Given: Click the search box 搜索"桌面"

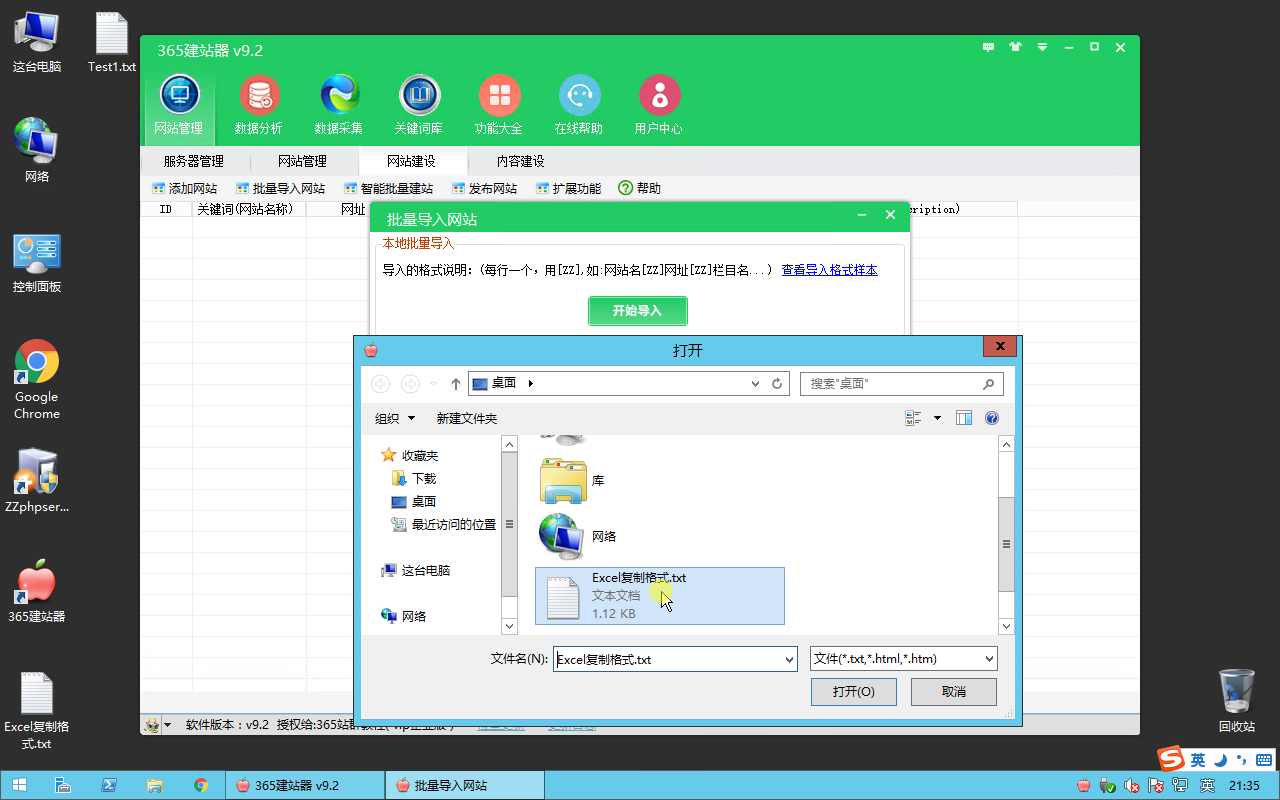Looking at the screenshot, I should coord(900,384).
